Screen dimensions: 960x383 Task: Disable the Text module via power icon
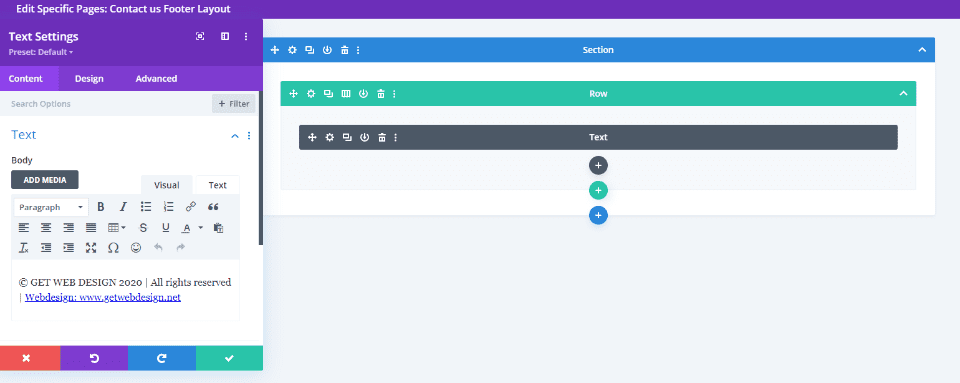pos(364,138)
